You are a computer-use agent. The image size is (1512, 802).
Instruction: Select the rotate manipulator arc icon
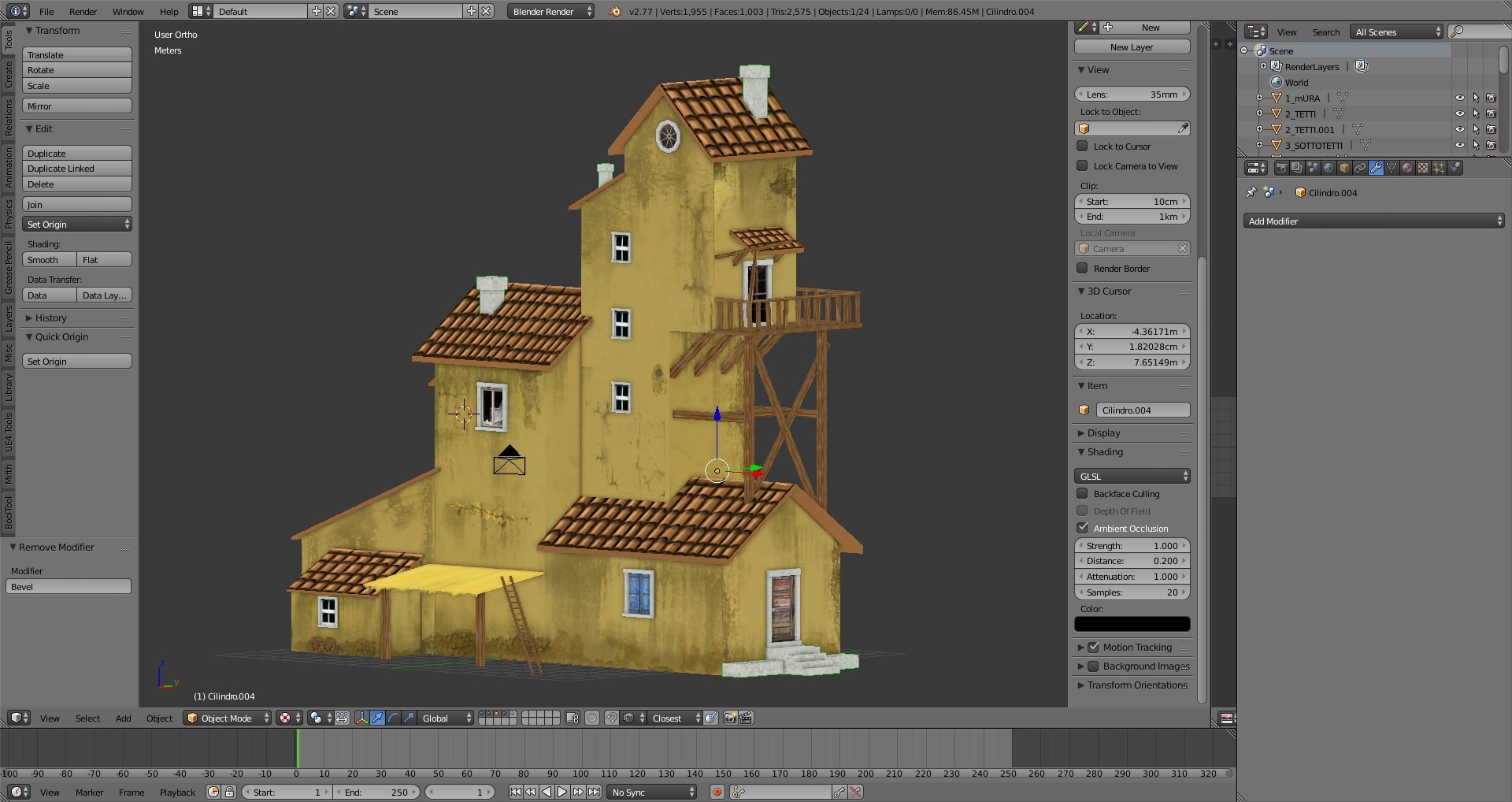[393, 718]
